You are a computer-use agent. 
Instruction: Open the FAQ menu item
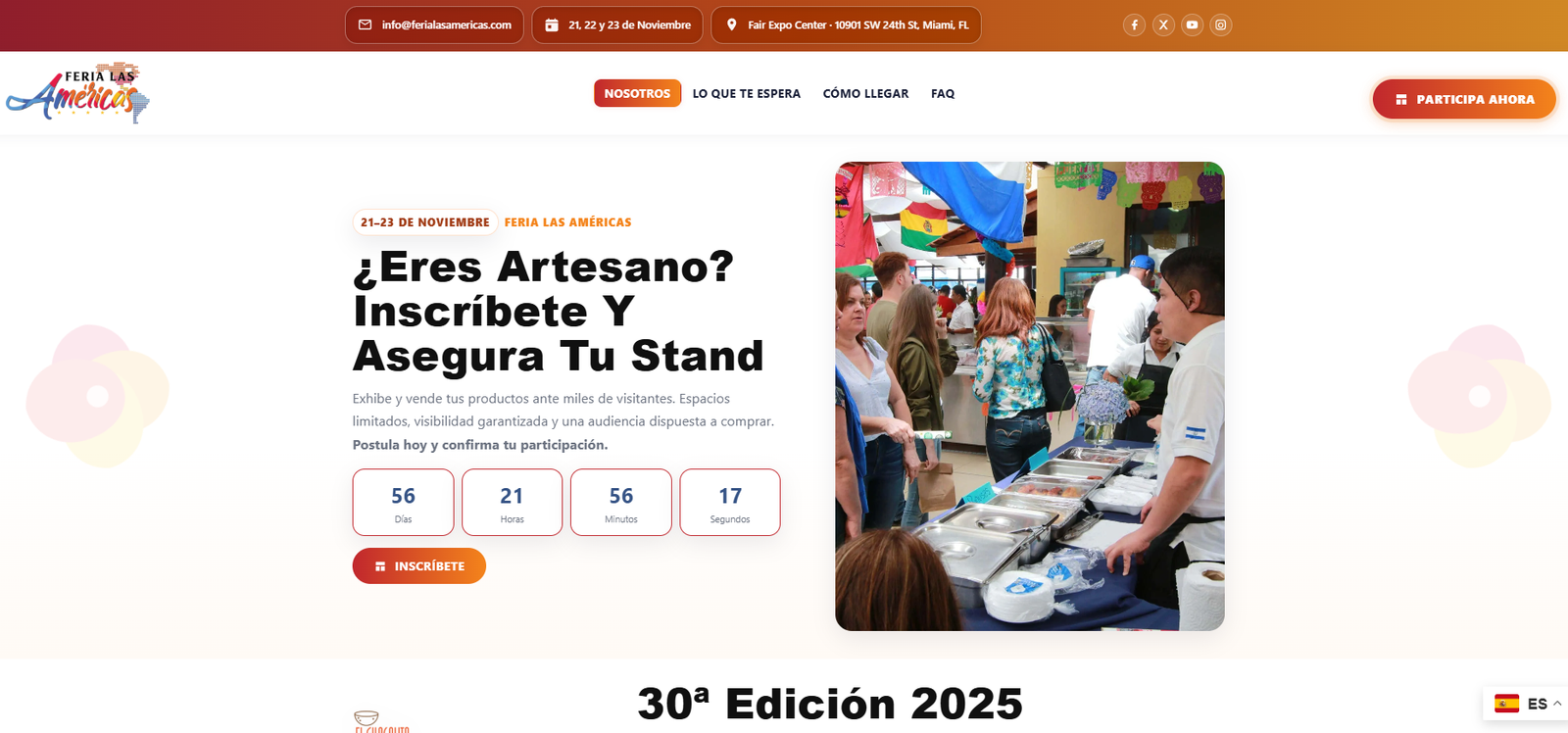point(943,94)
